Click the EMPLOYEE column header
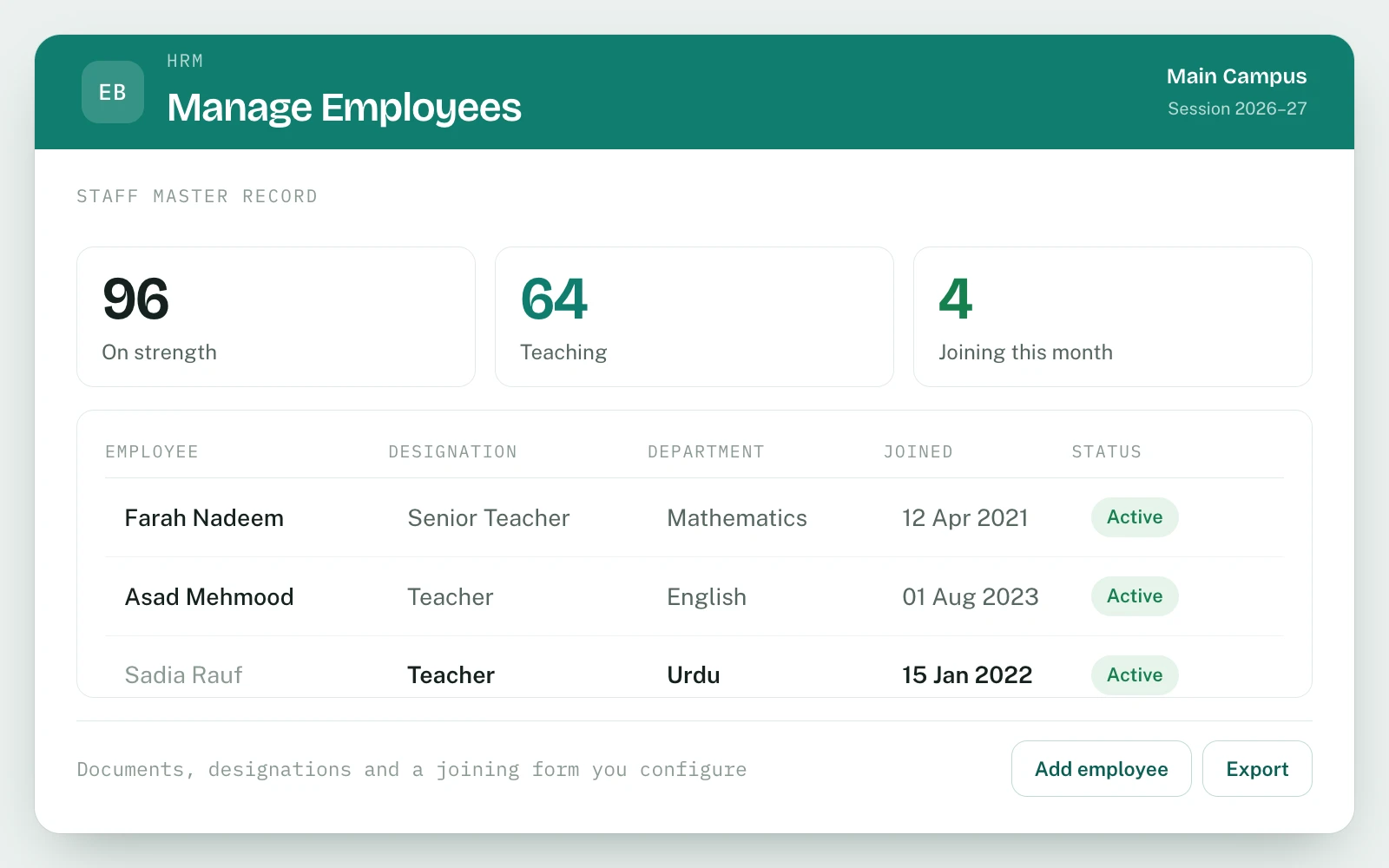The image size is (1389, 868). coord(152,451)
